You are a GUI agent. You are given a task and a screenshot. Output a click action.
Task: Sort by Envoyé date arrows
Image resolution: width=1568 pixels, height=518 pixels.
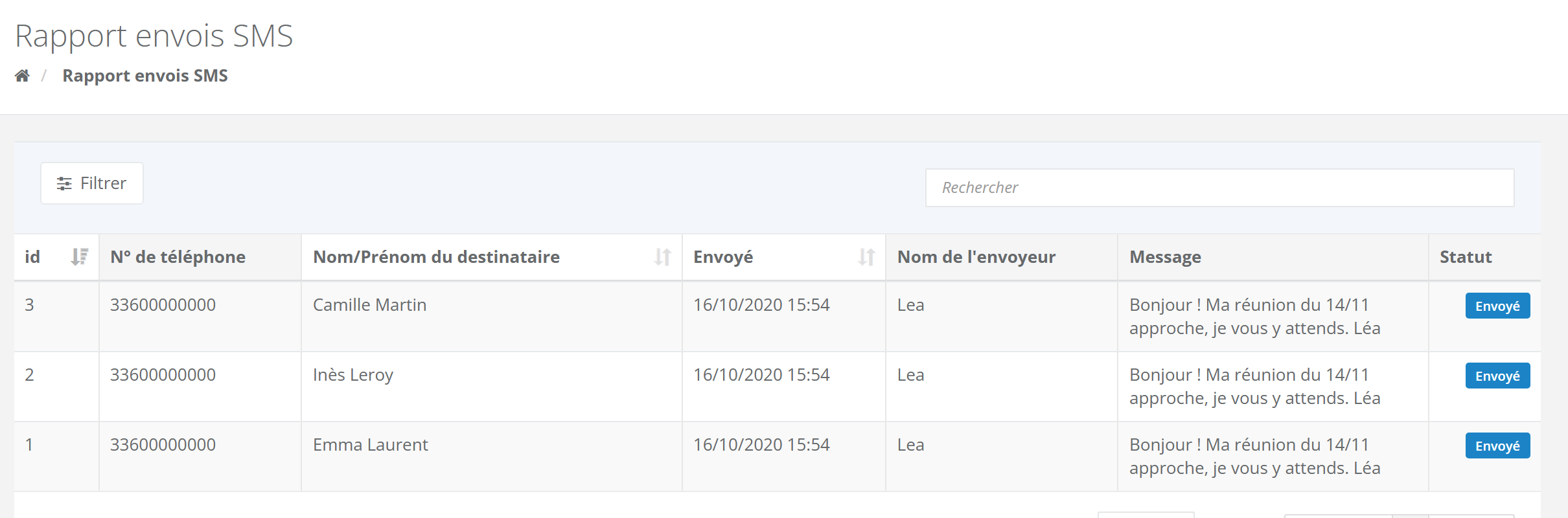866,257
